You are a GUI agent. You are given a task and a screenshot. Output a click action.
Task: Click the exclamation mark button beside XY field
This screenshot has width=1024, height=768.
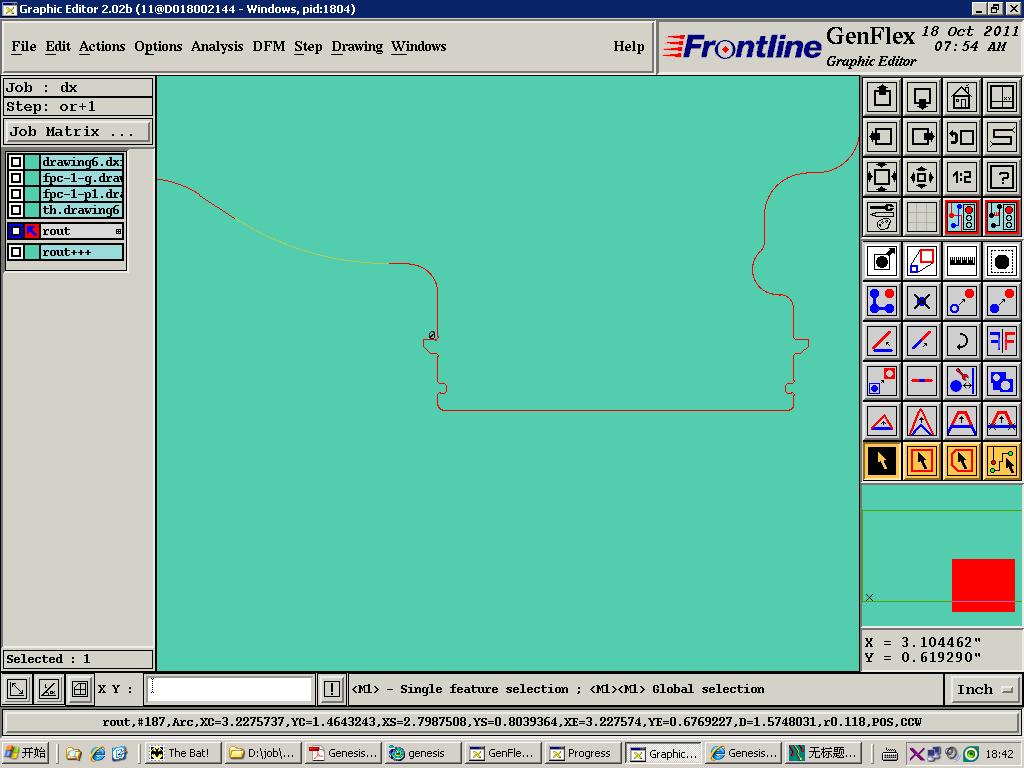pos(332,689)
